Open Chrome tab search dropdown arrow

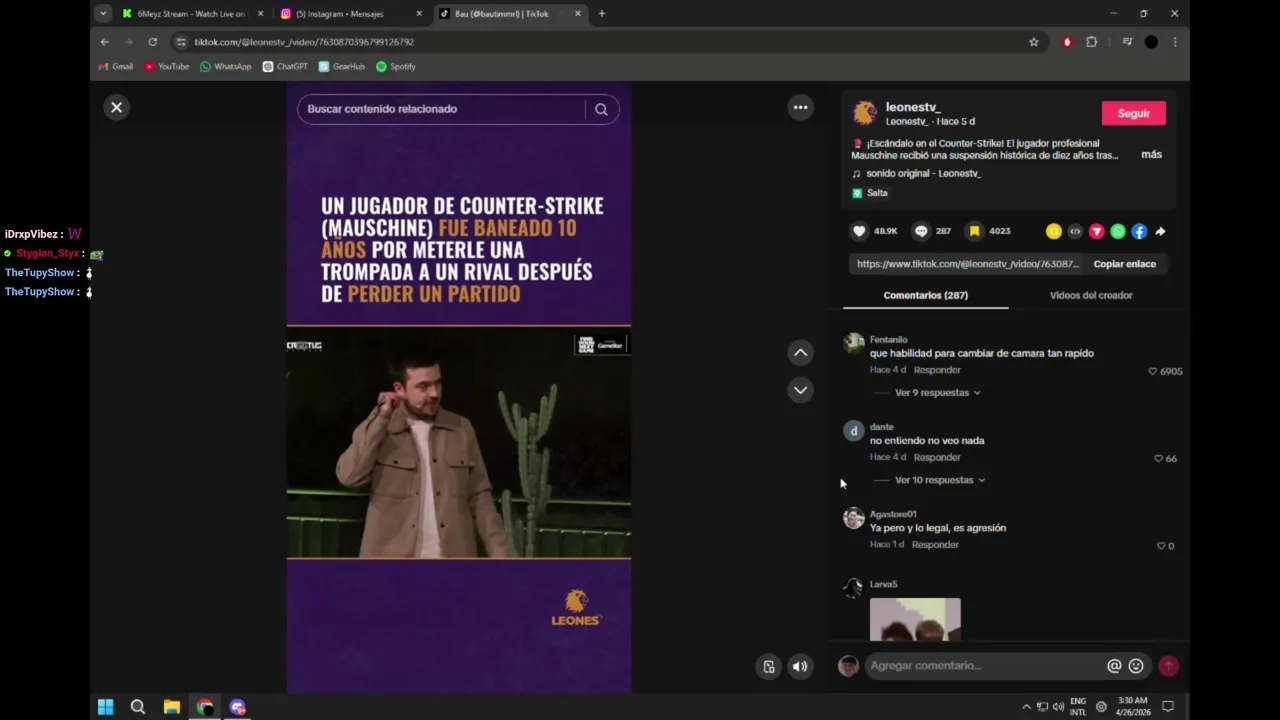click(103, 14)
